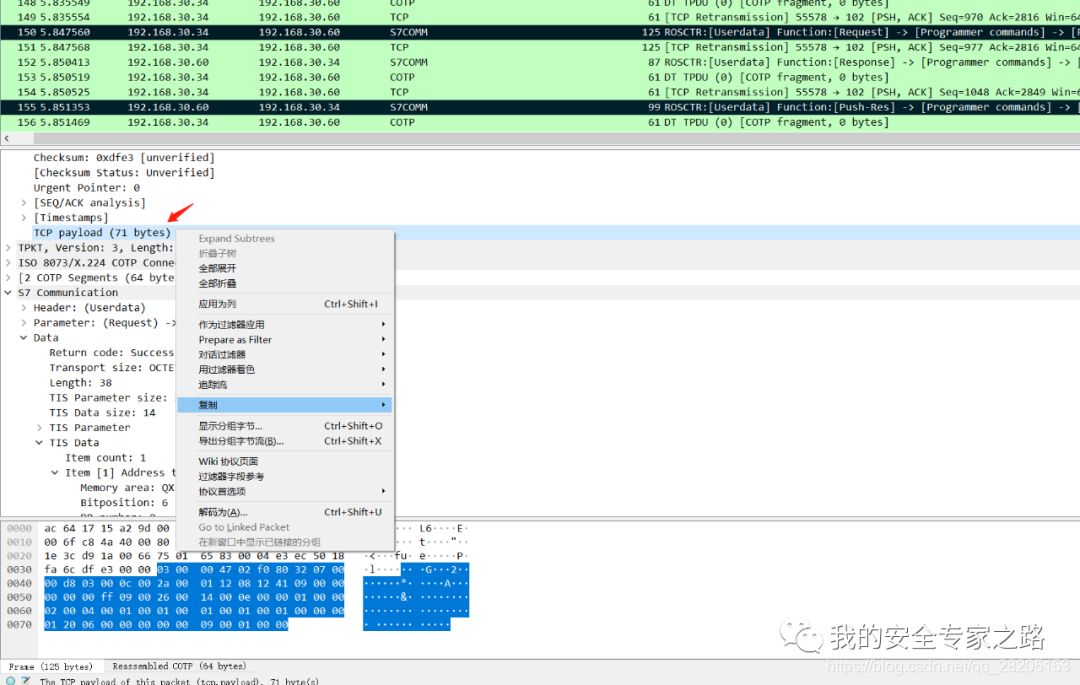Viewport: 1080px width, 685px height.
Task: Click hex offset 0060 in bytes pane
Action: 19,611
